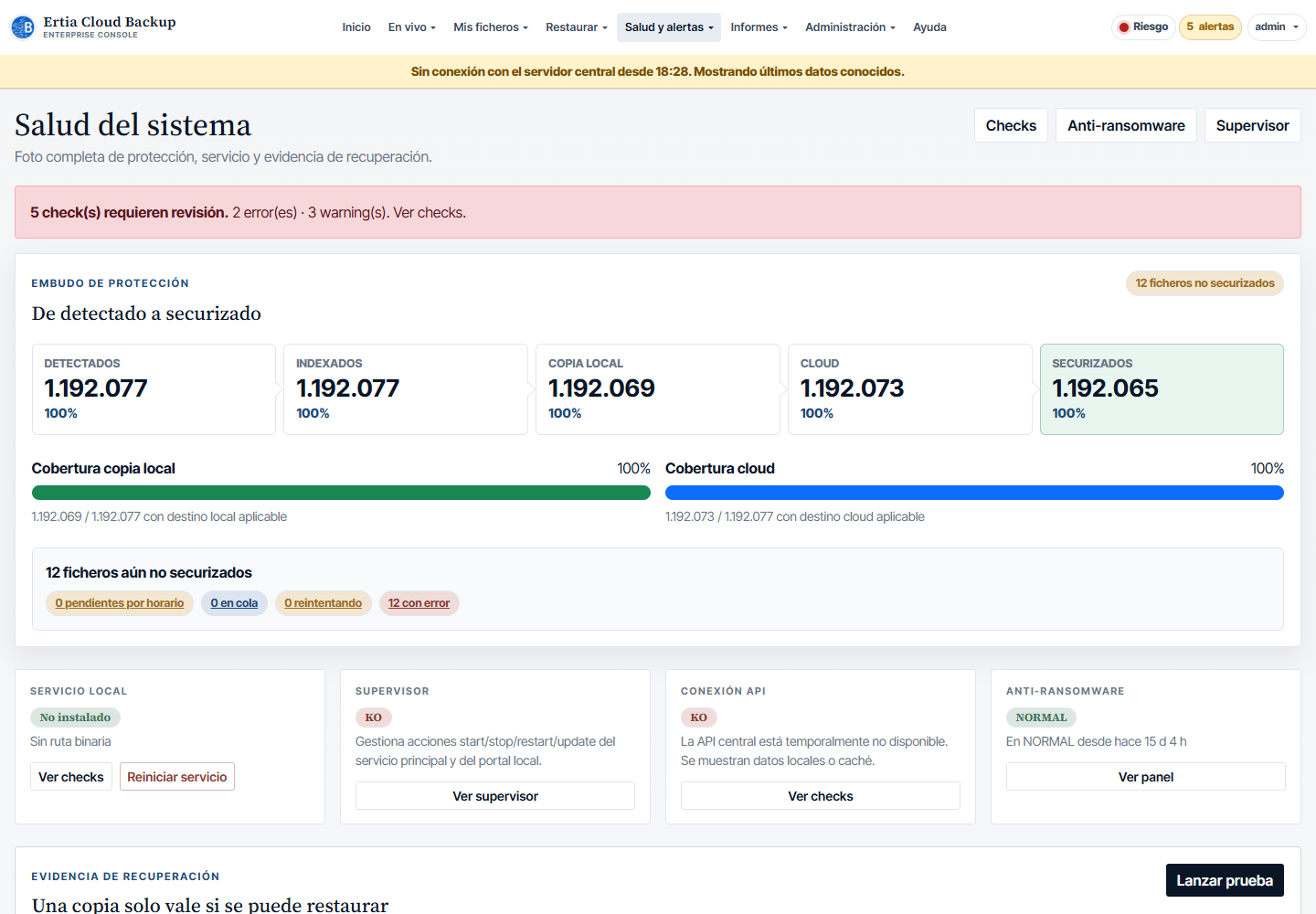
Task: Select the Indexados funnel card
Action: pyautogui.click(x=406, y=389)
